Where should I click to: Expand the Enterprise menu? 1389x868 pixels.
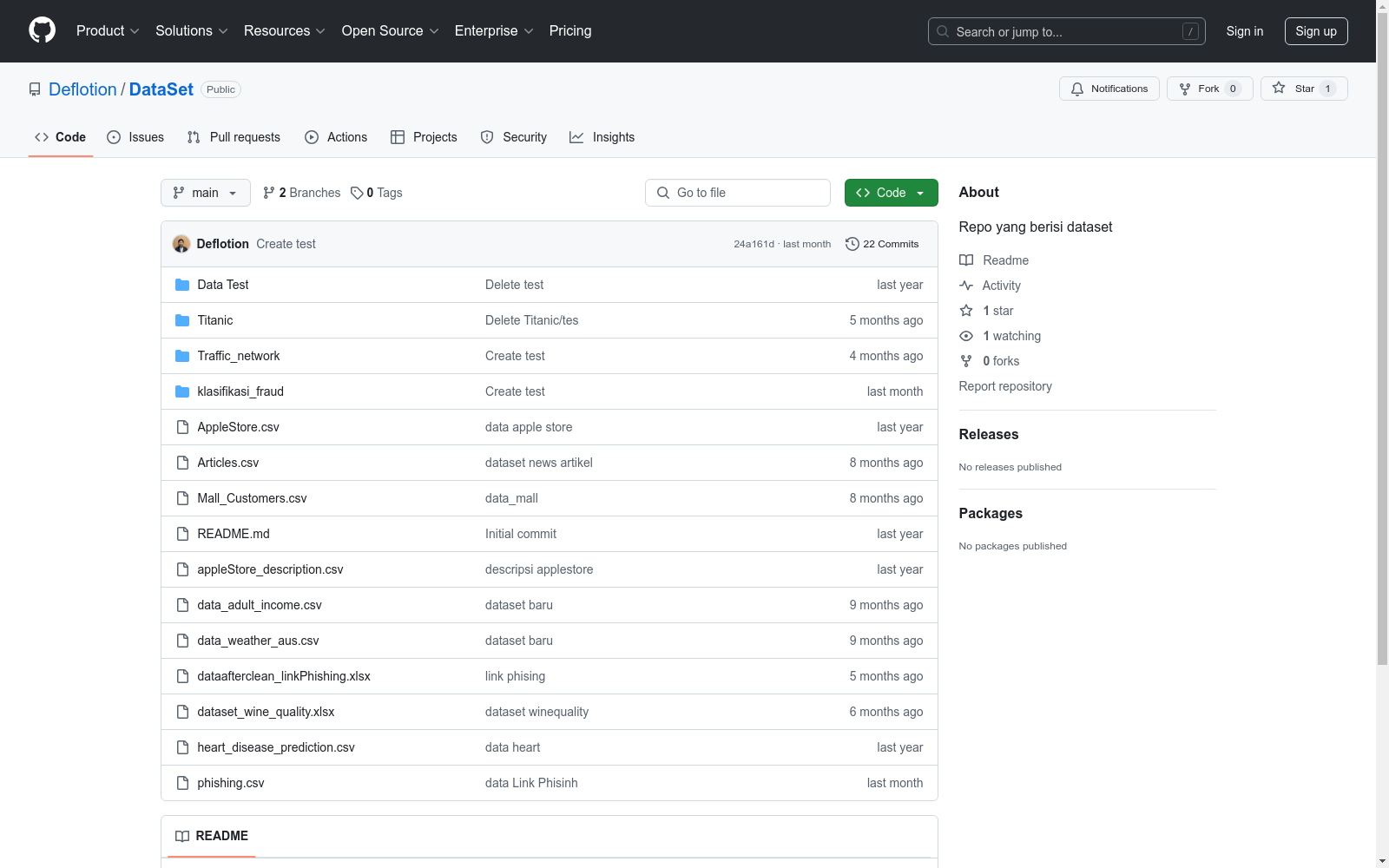coord(494,31)
